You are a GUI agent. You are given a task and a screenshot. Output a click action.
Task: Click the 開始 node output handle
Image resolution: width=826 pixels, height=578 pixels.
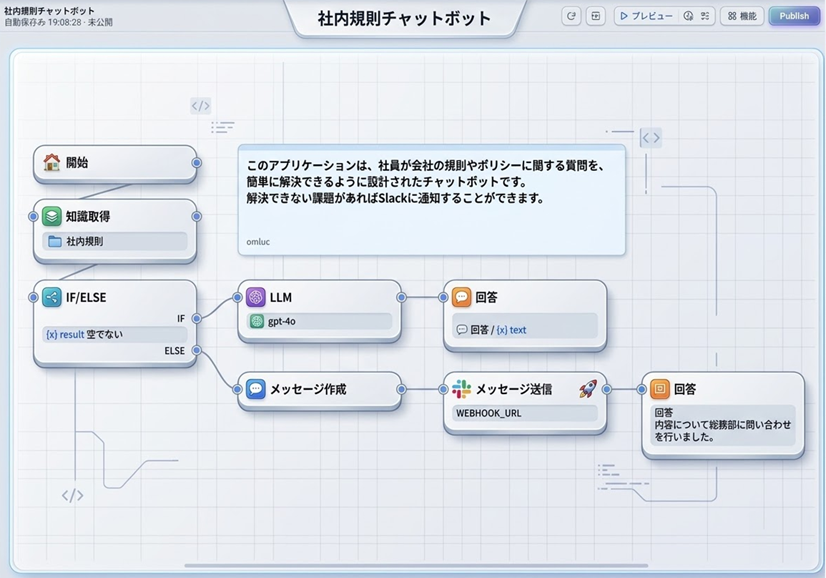coord(196,163)
